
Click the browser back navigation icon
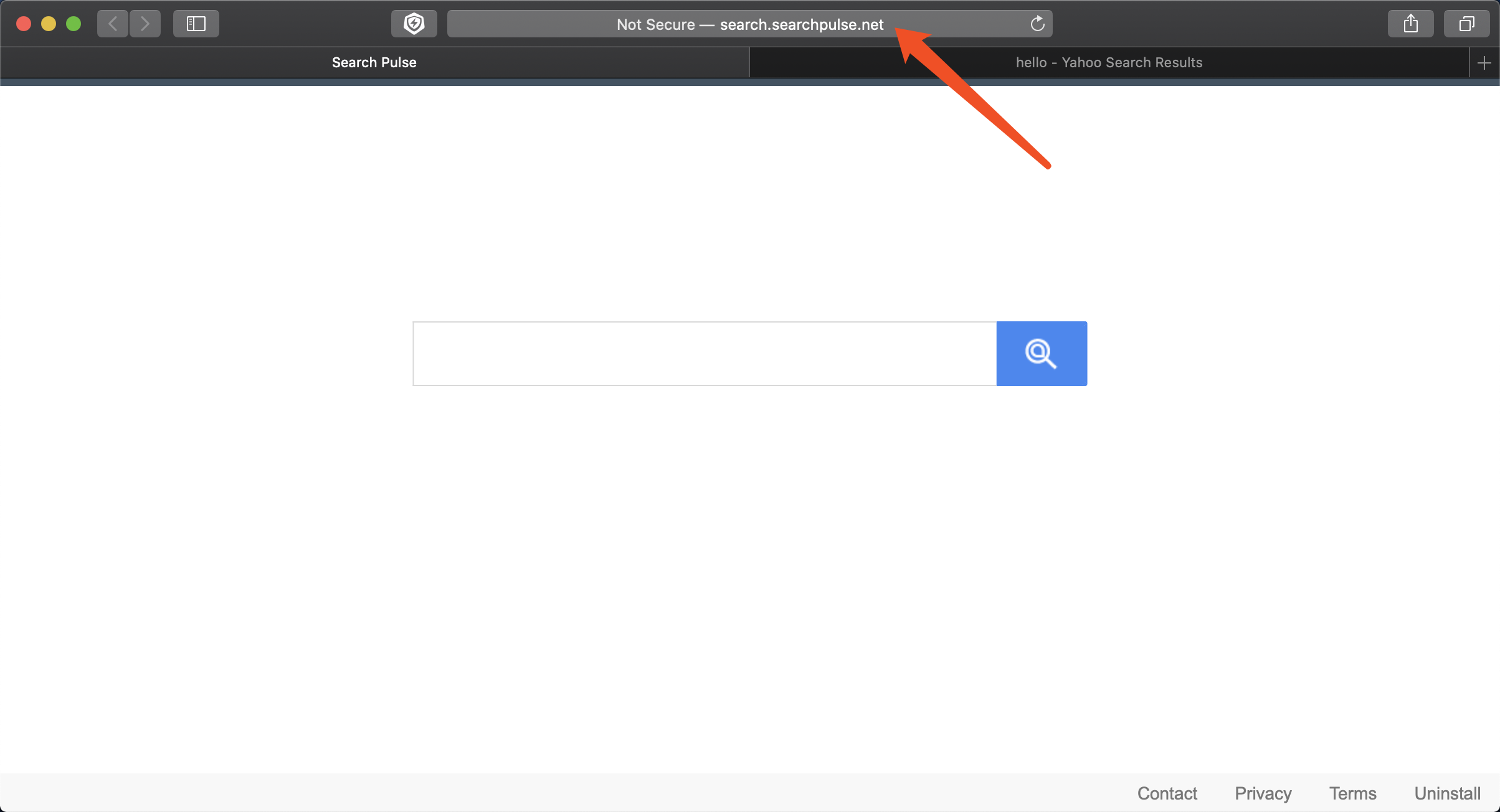point(112,24)
